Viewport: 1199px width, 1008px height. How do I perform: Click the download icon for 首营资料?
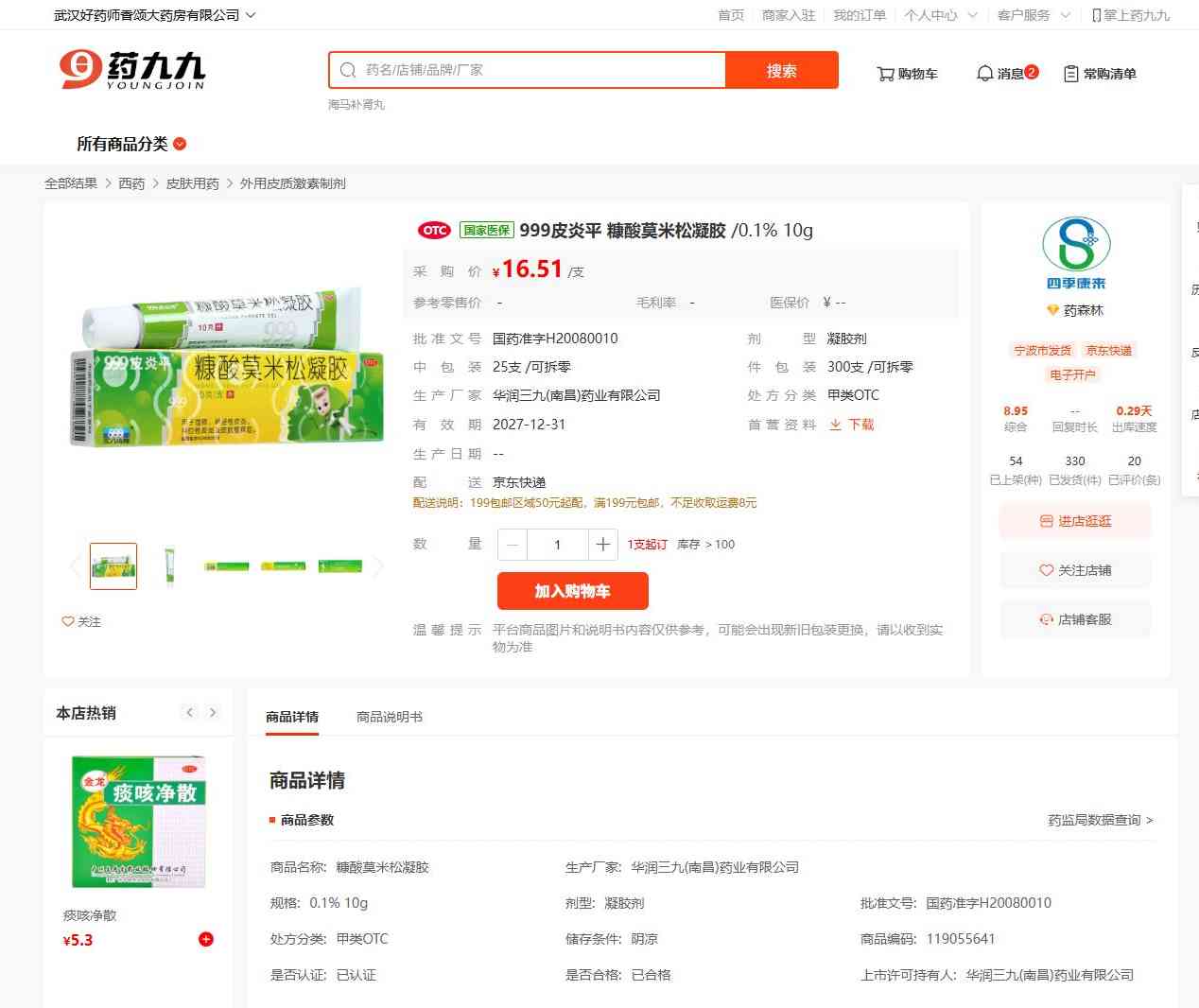click(x=836, y=425)
